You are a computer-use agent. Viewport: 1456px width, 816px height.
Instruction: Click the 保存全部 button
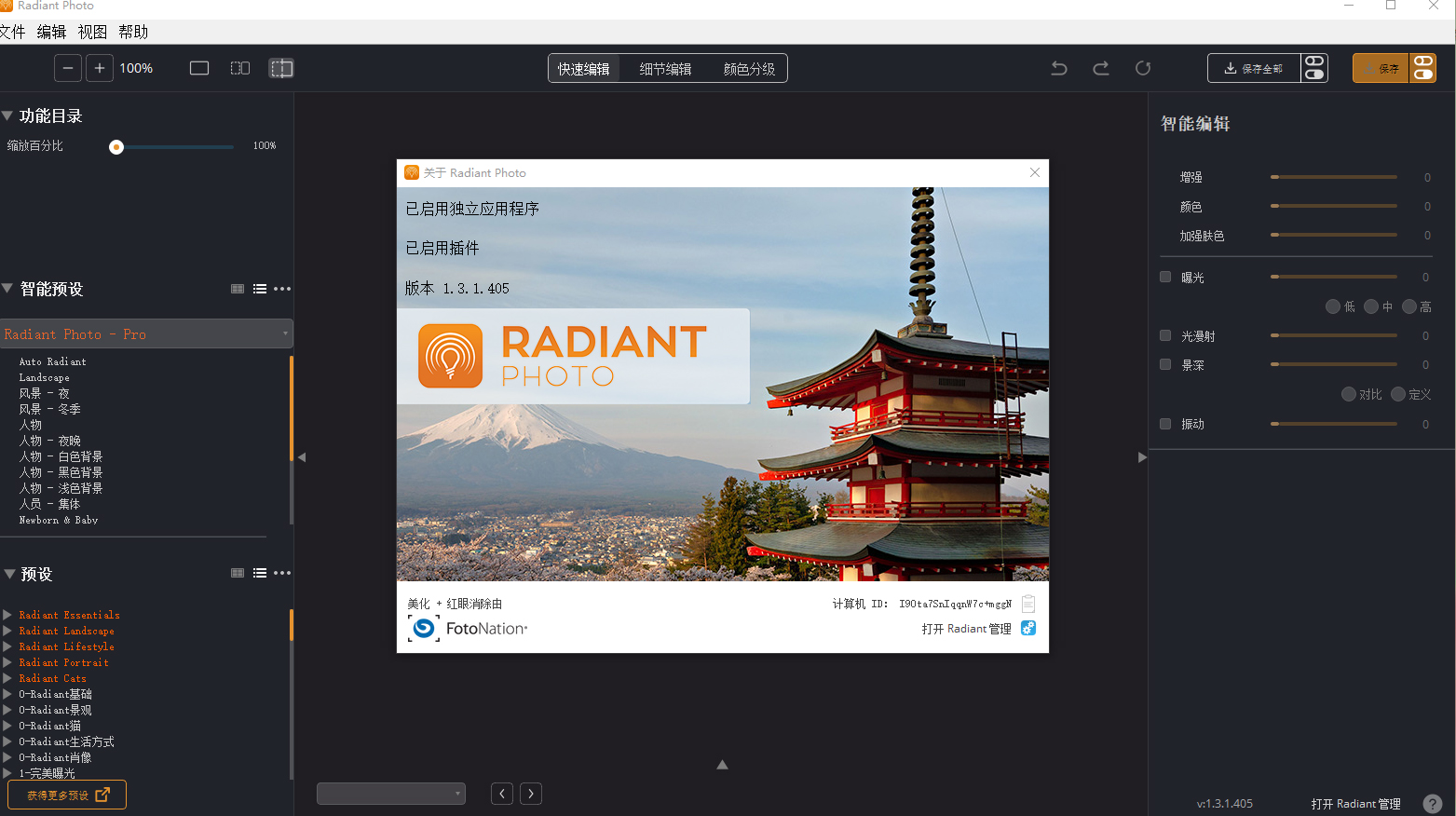(x=1254, y=68)
